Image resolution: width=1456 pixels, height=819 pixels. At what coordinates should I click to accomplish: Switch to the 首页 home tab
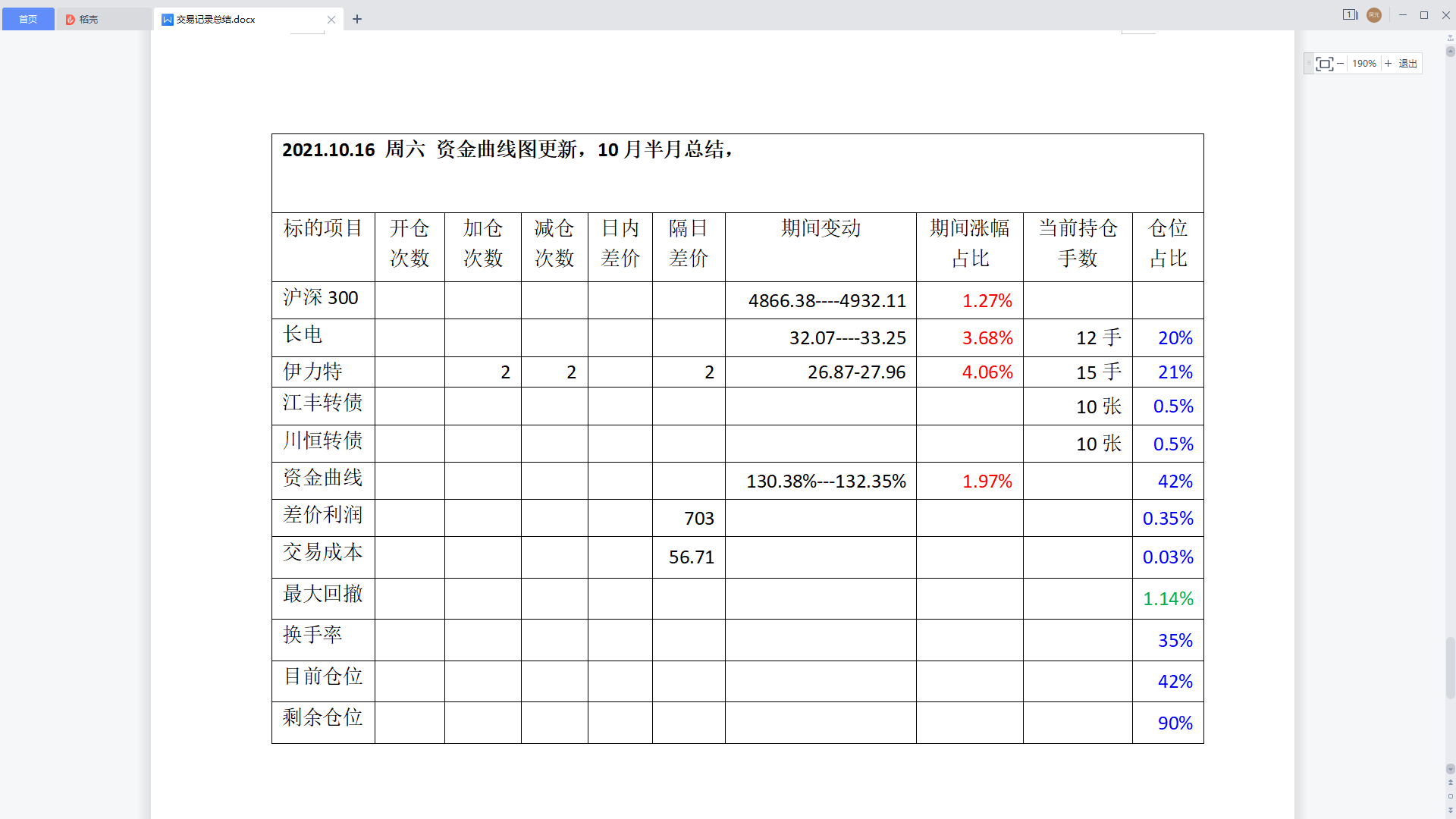pyautogui.click(x=28, y=19)
